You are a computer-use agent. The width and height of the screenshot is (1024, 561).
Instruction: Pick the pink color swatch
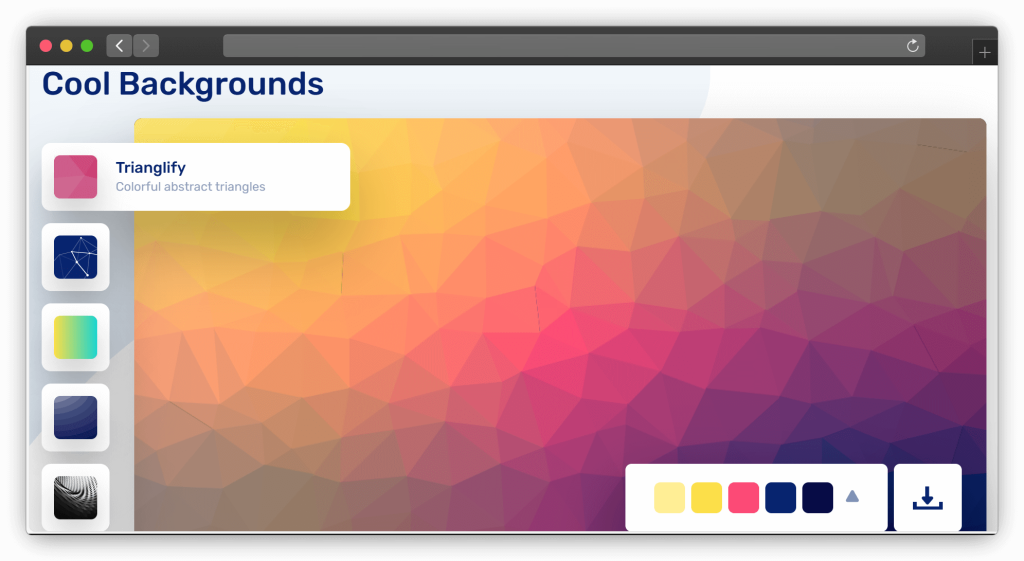pyautogui.click(x=744, y=497)
